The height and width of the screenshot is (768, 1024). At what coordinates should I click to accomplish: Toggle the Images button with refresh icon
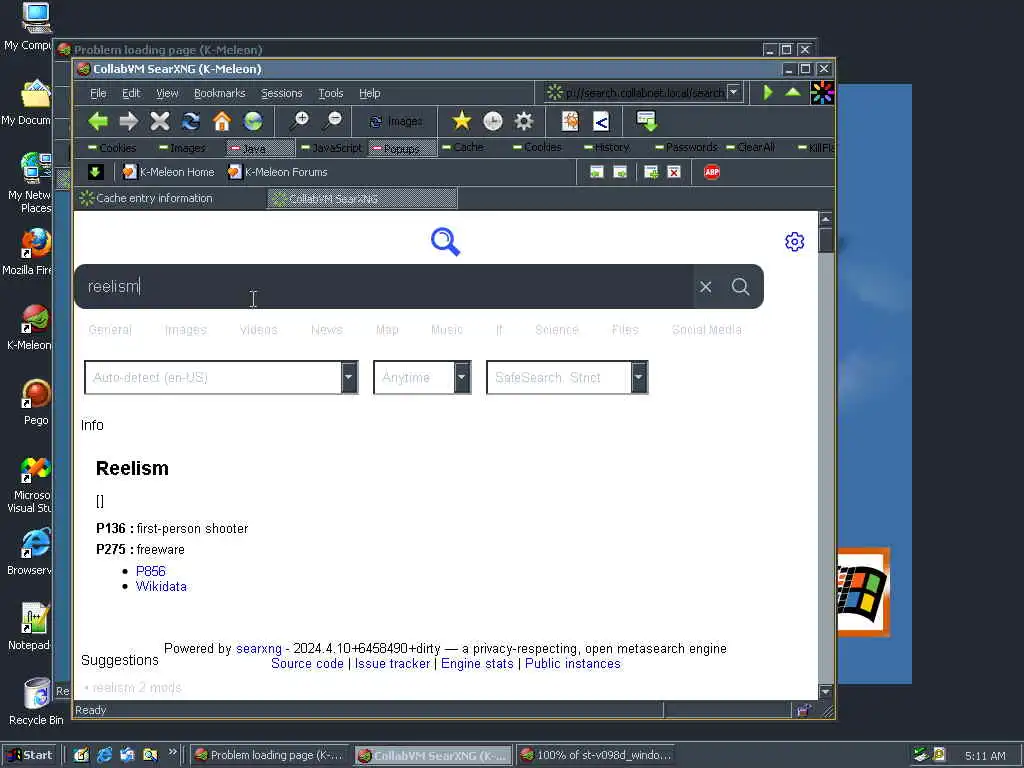tap(396, 121)
